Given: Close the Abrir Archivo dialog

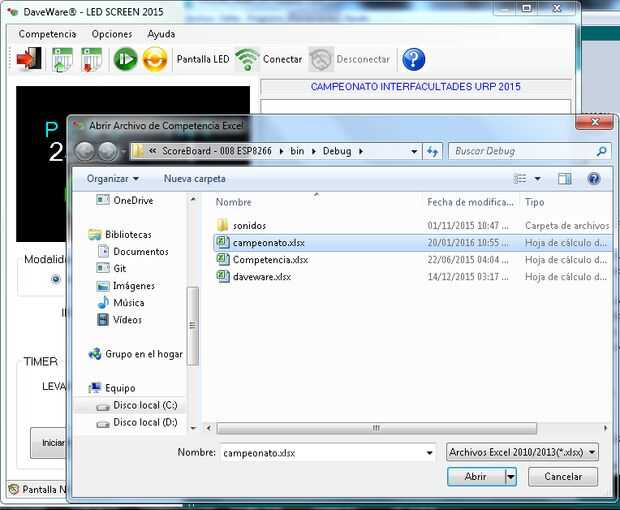Looking at the screenshot, I should 595,122.
